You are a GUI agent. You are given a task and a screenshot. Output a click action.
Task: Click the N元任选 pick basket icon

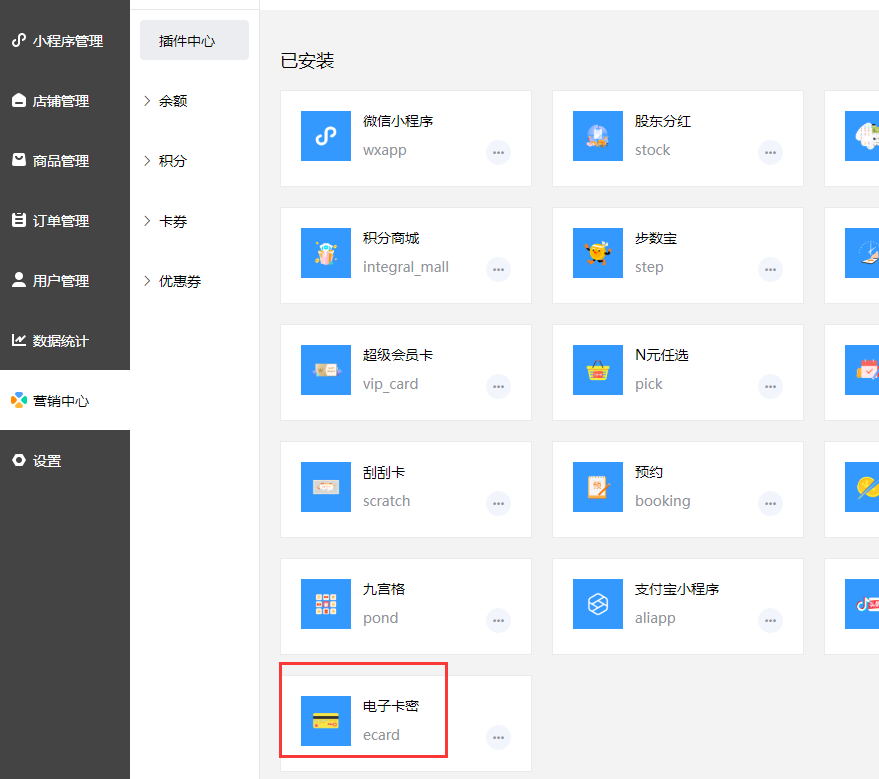pyautogui.click(x=597, y=370)
